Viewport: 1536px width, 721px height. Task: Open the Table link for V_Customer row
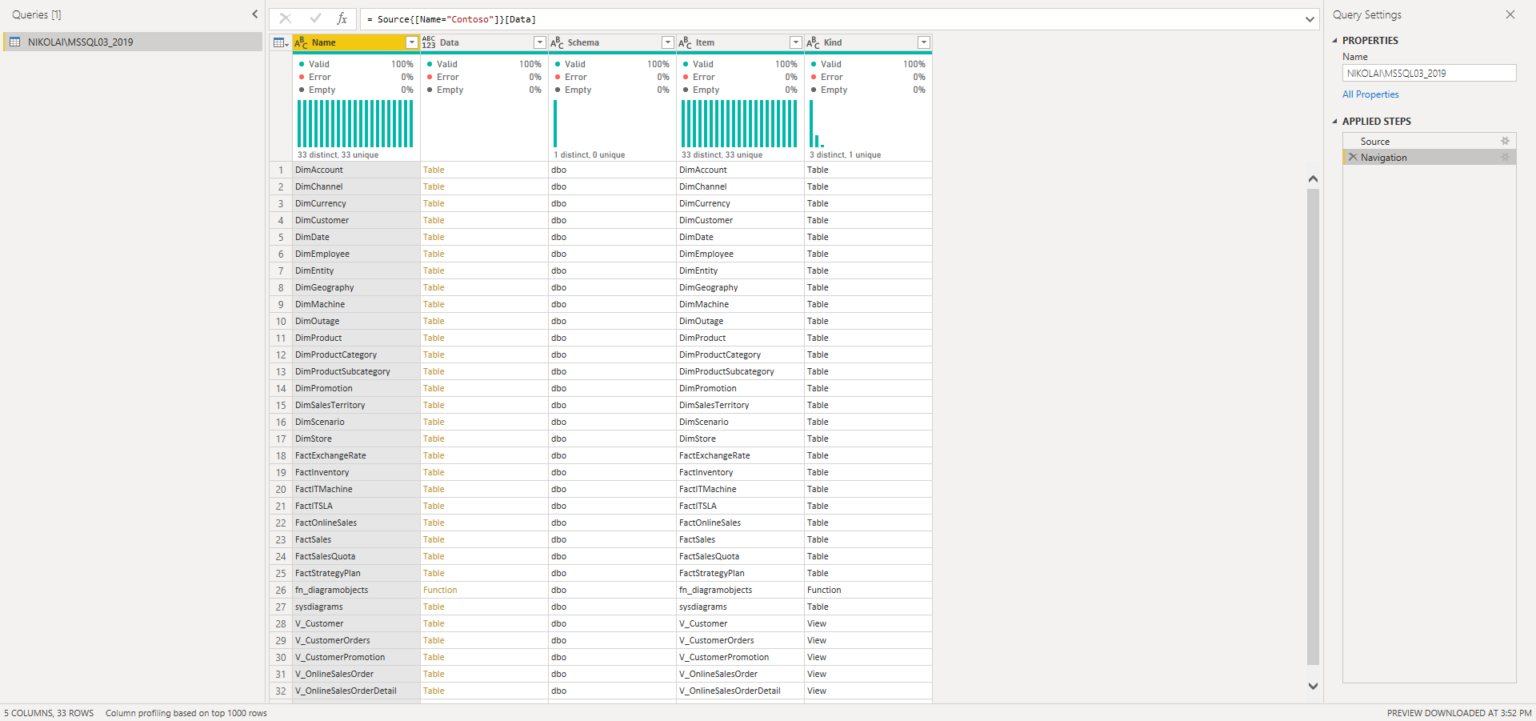(433, 623)
